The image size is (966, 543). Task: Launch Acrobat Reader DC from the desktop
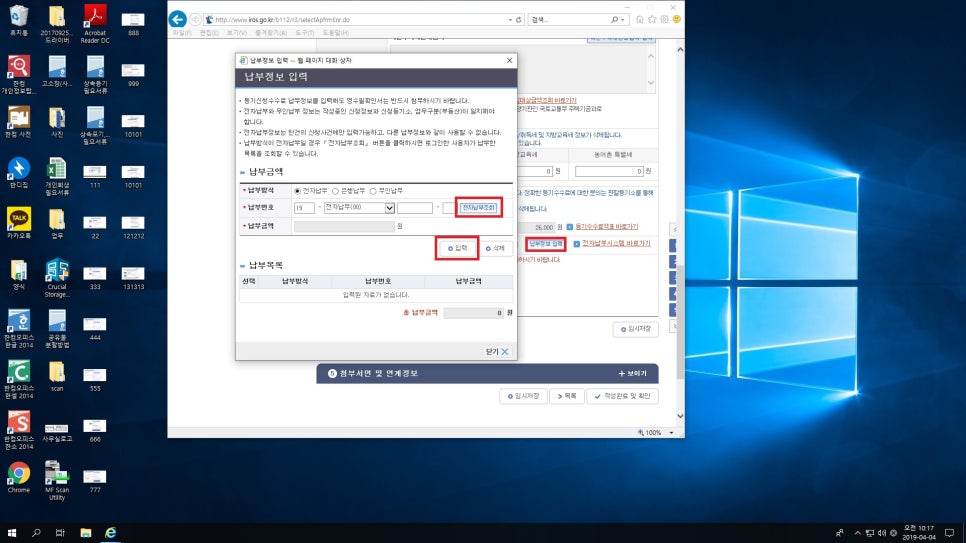click(x=95, y=24)
